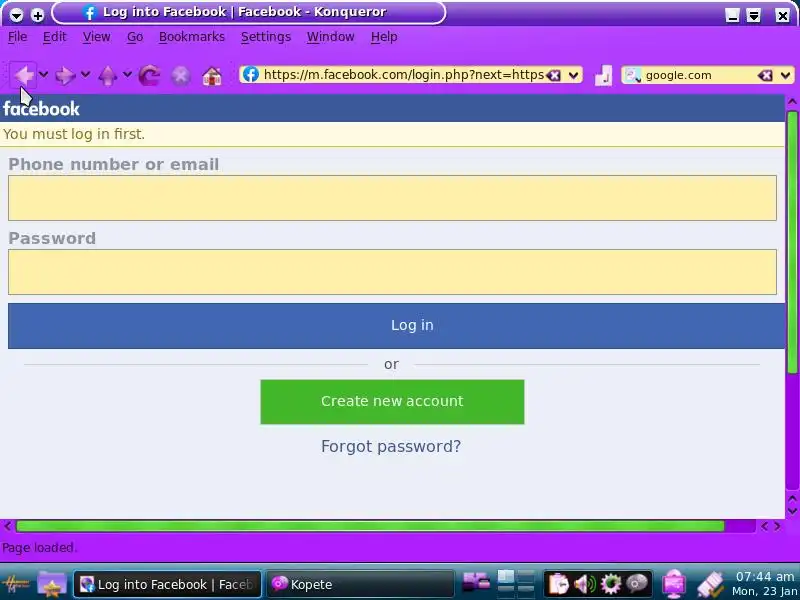Open the Bookmarks menu
Screen dimensions: 800x600
pos(191,37)
